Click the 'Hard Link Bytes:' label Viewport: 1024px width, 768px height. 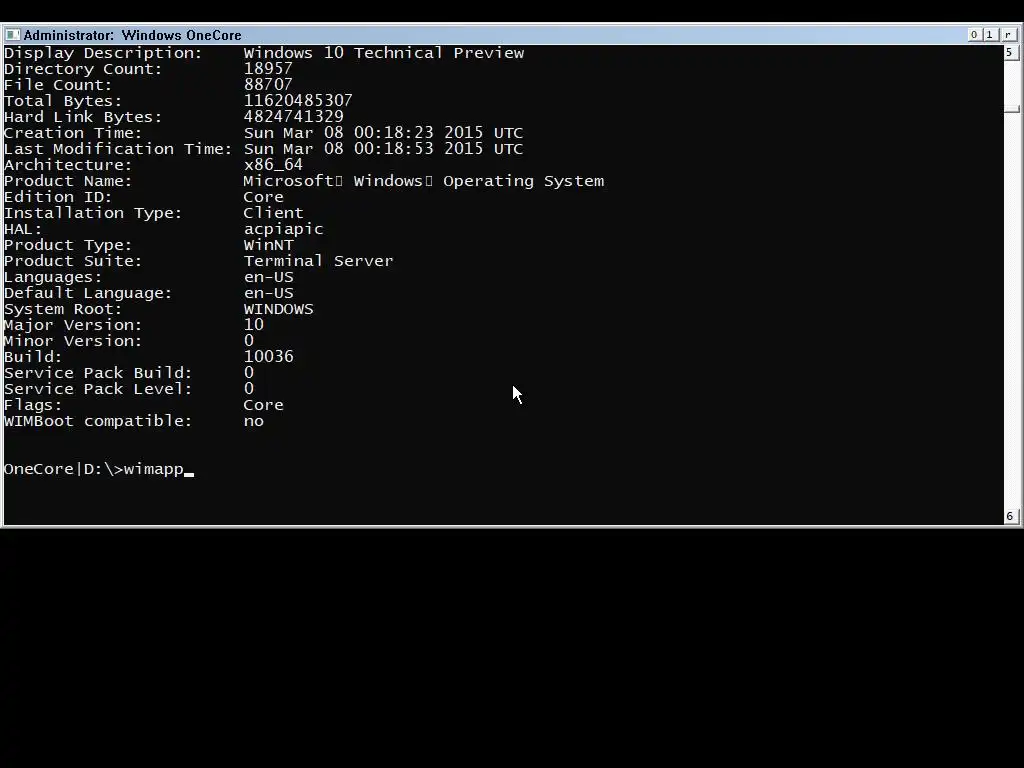click(83, 117)
